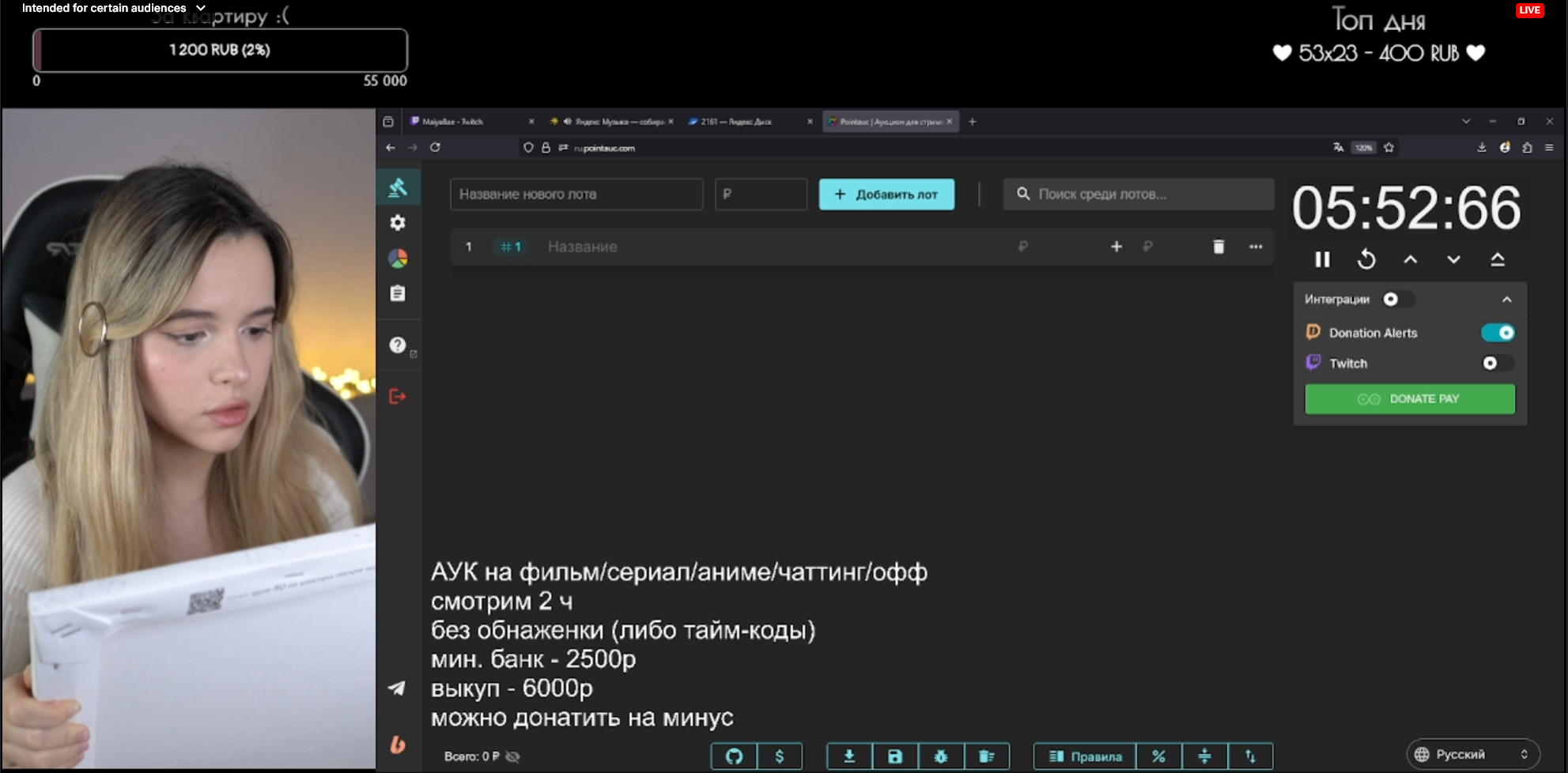
Task: Click the red LIVE badge
Action: point(1529,10)
